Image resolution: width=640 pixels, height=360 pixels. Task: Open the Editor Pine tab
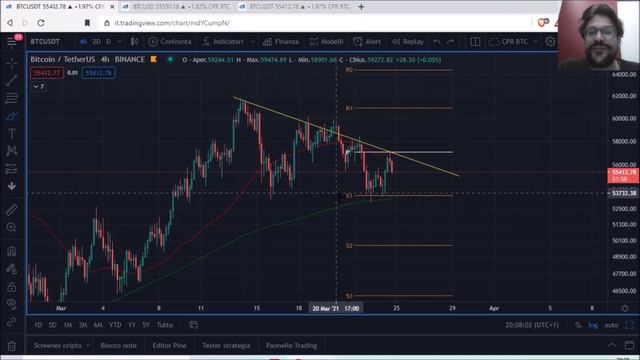[169, 345]
